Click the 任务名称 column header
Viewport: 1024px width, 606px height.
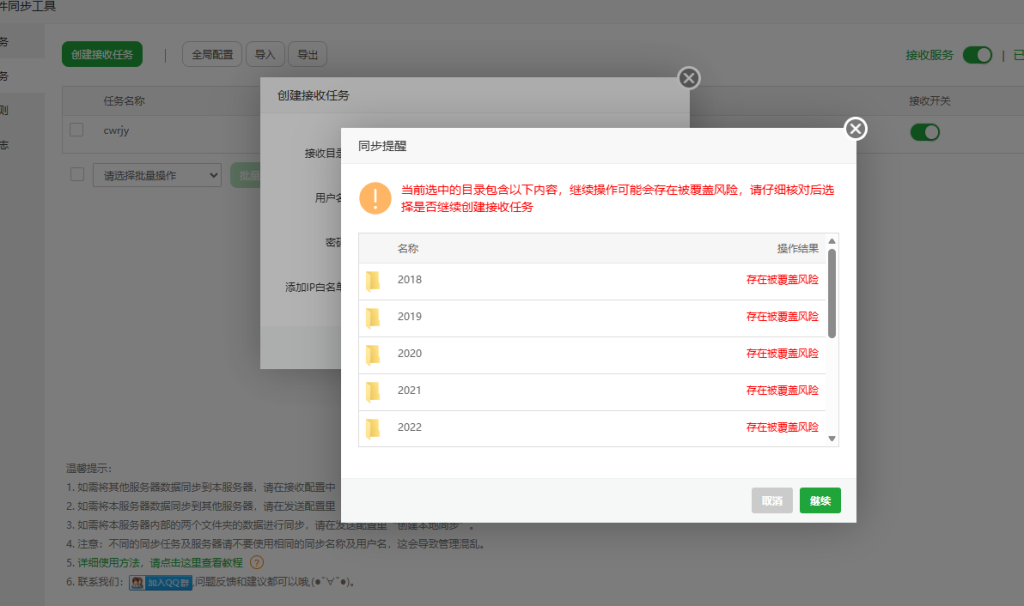click(x=124, y=101)
